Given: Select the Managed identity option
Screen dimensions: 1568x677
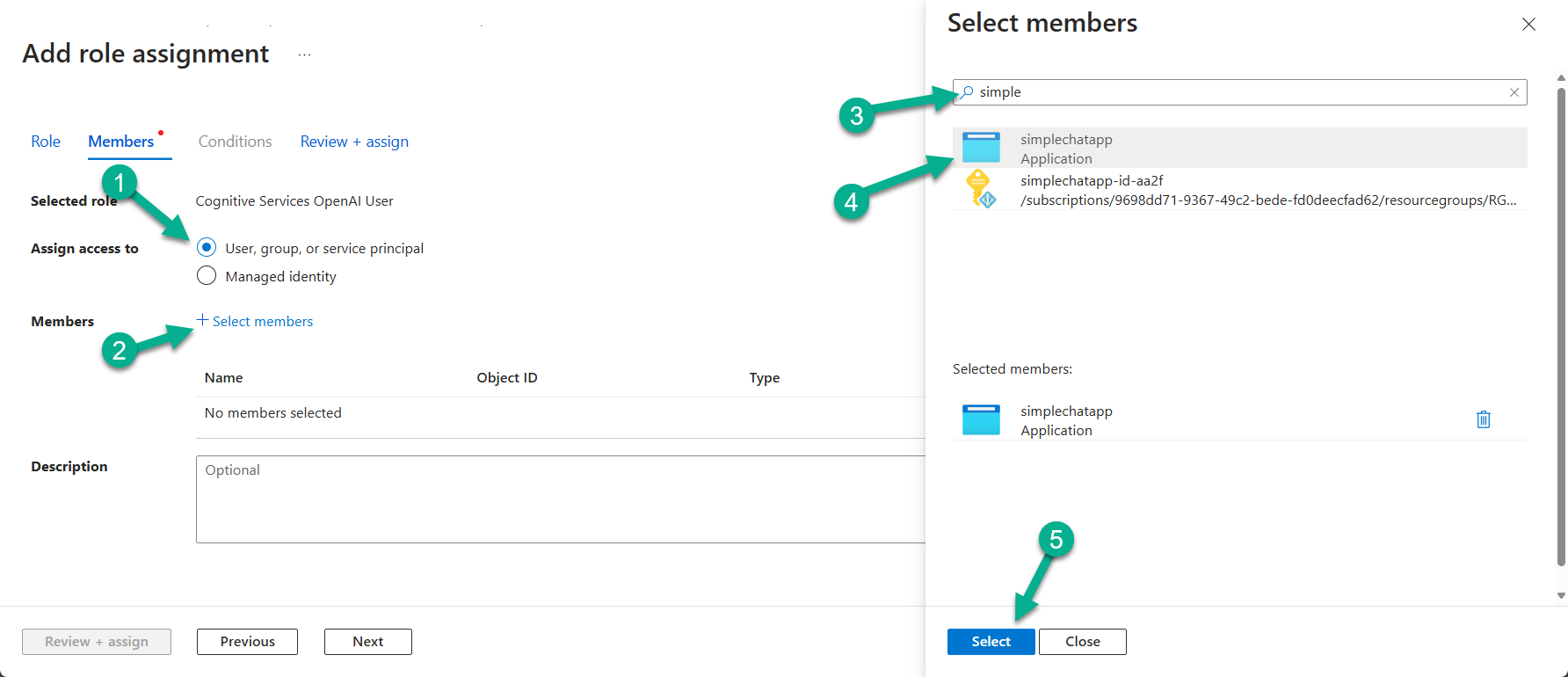Looking at the screenshot, I should point(207,275).
